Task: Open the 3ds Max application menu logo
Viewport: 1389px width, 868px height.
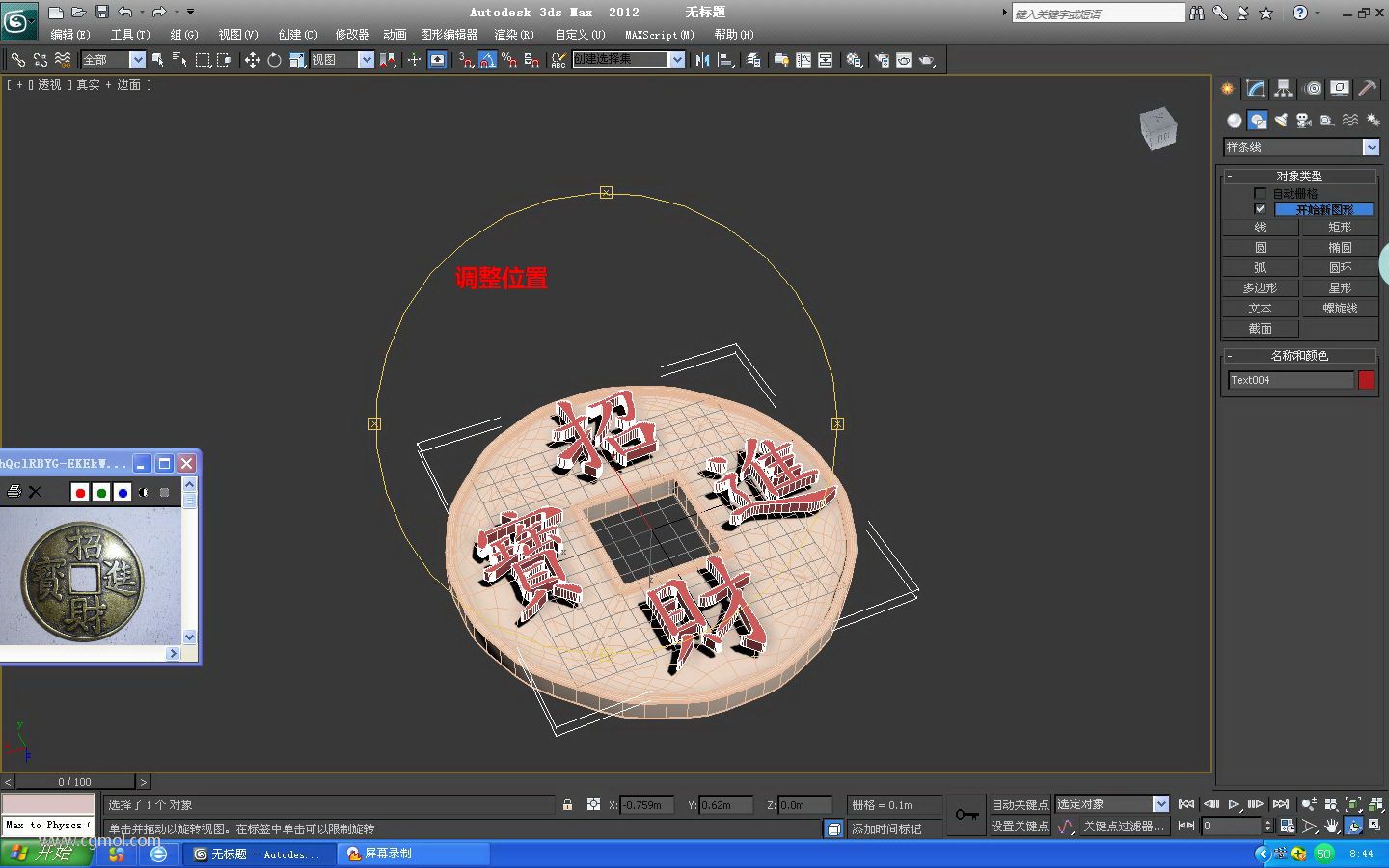Action: [18, 21]
